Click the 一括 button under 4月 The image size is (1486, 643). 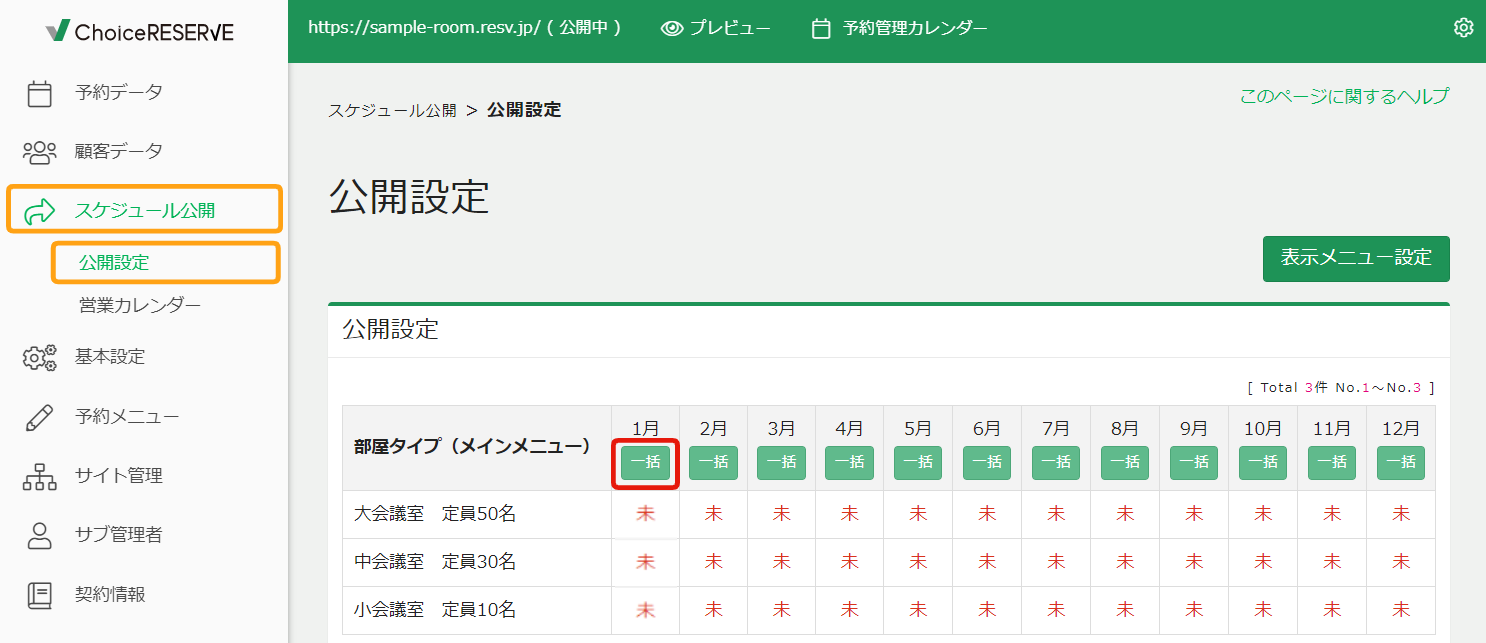[849, 463]
